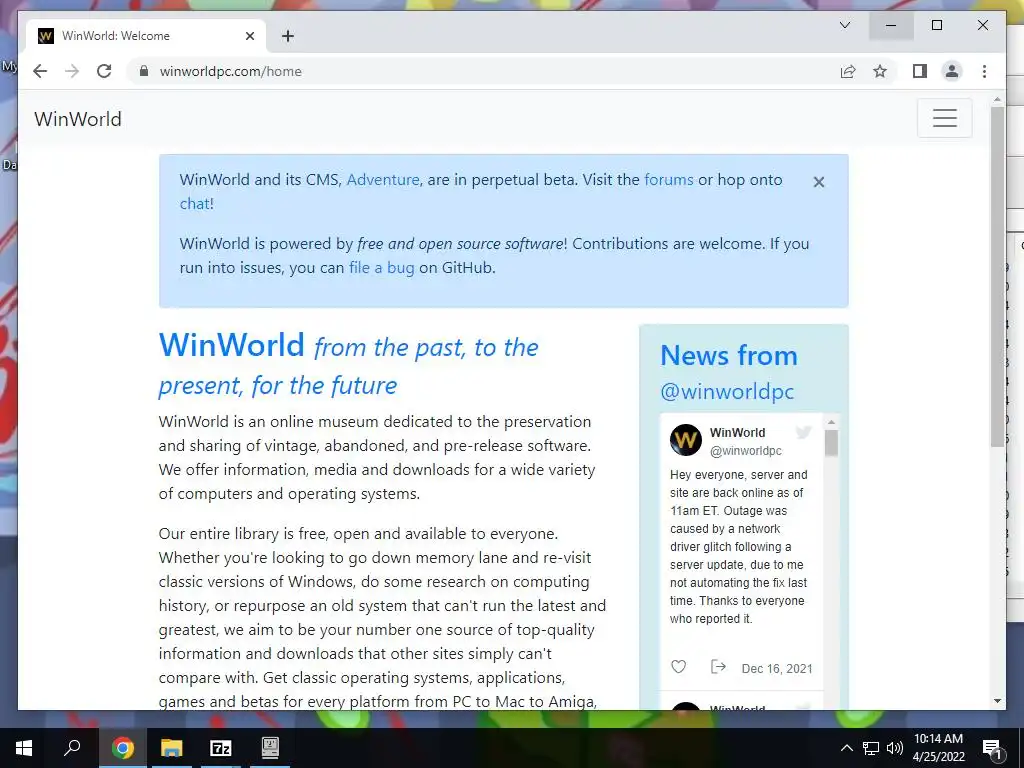View site info via padlock icon

pyautogui.click(x=144, y=71)
